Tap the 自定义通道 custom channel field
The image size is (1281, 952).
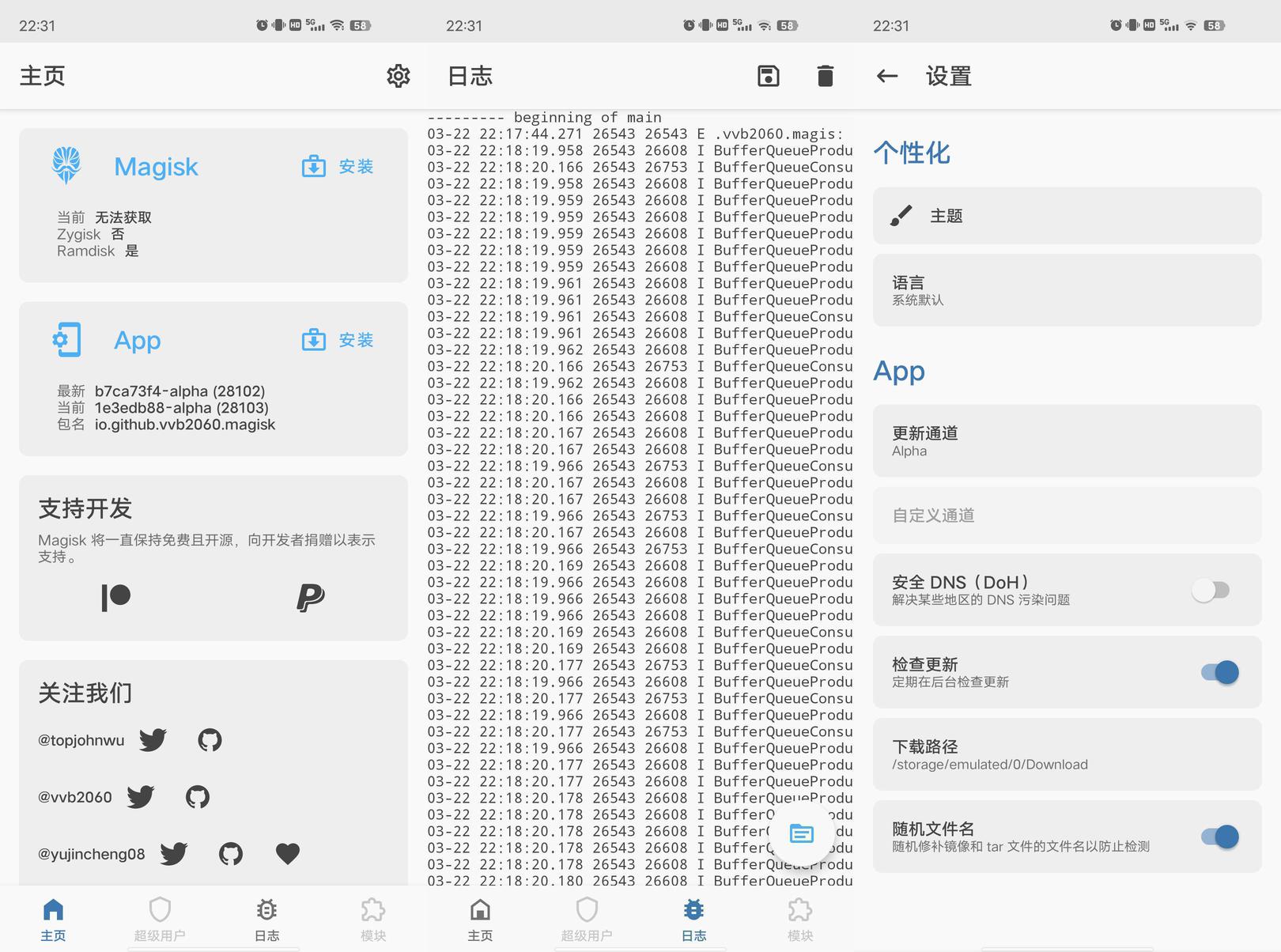click(1067, 516)
